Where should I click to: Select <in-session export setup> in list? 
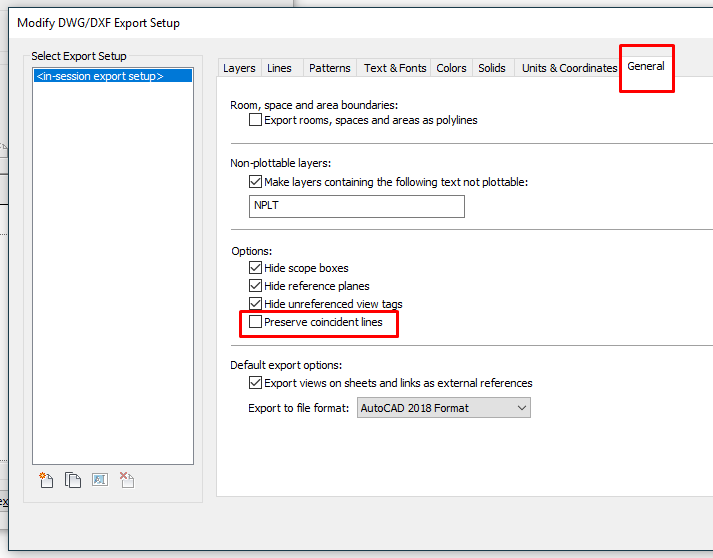pos(113,76)
